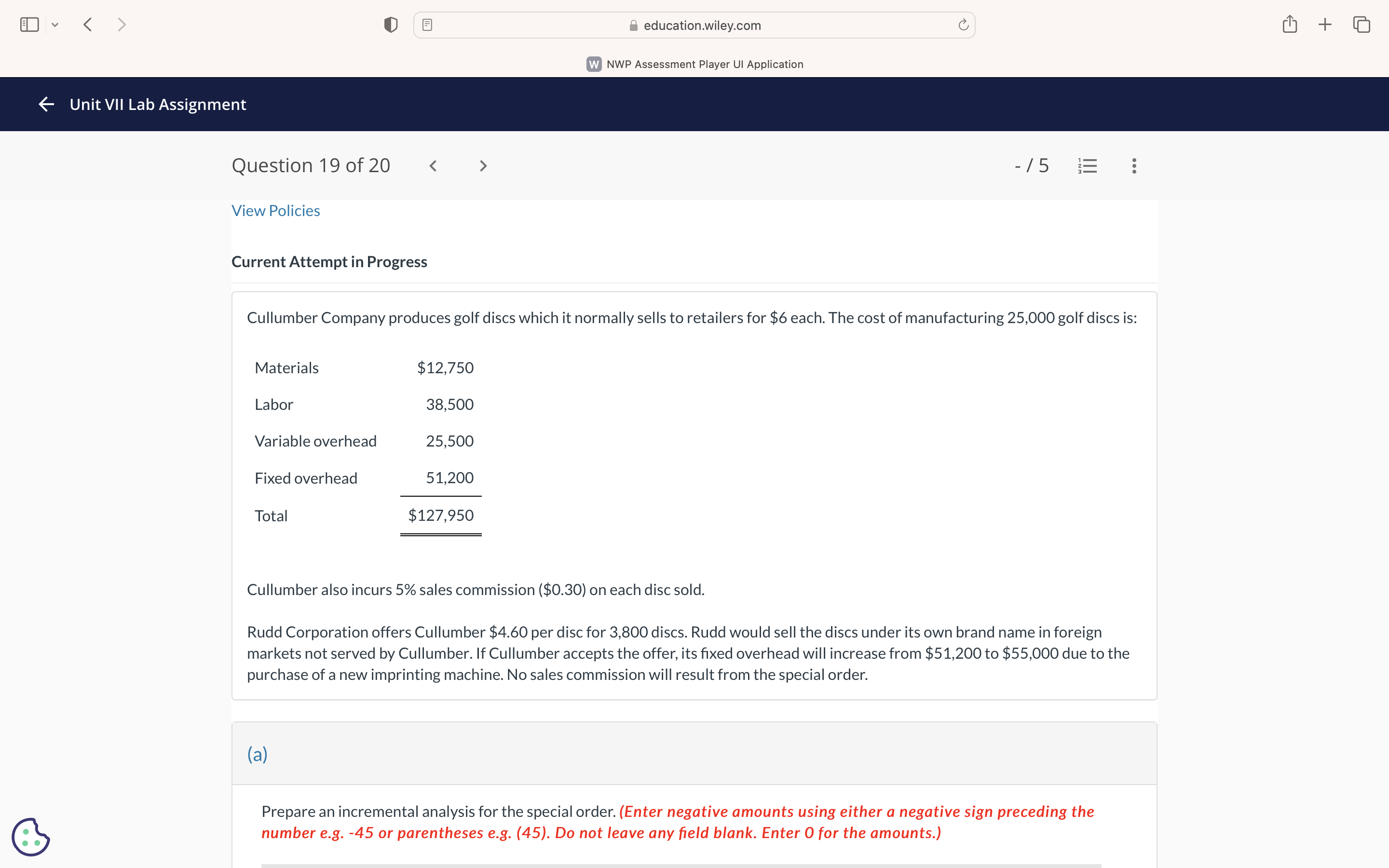Go back with the browser back arrow
This screenshot has height=868, width=1389.
(x=88, y=25)
